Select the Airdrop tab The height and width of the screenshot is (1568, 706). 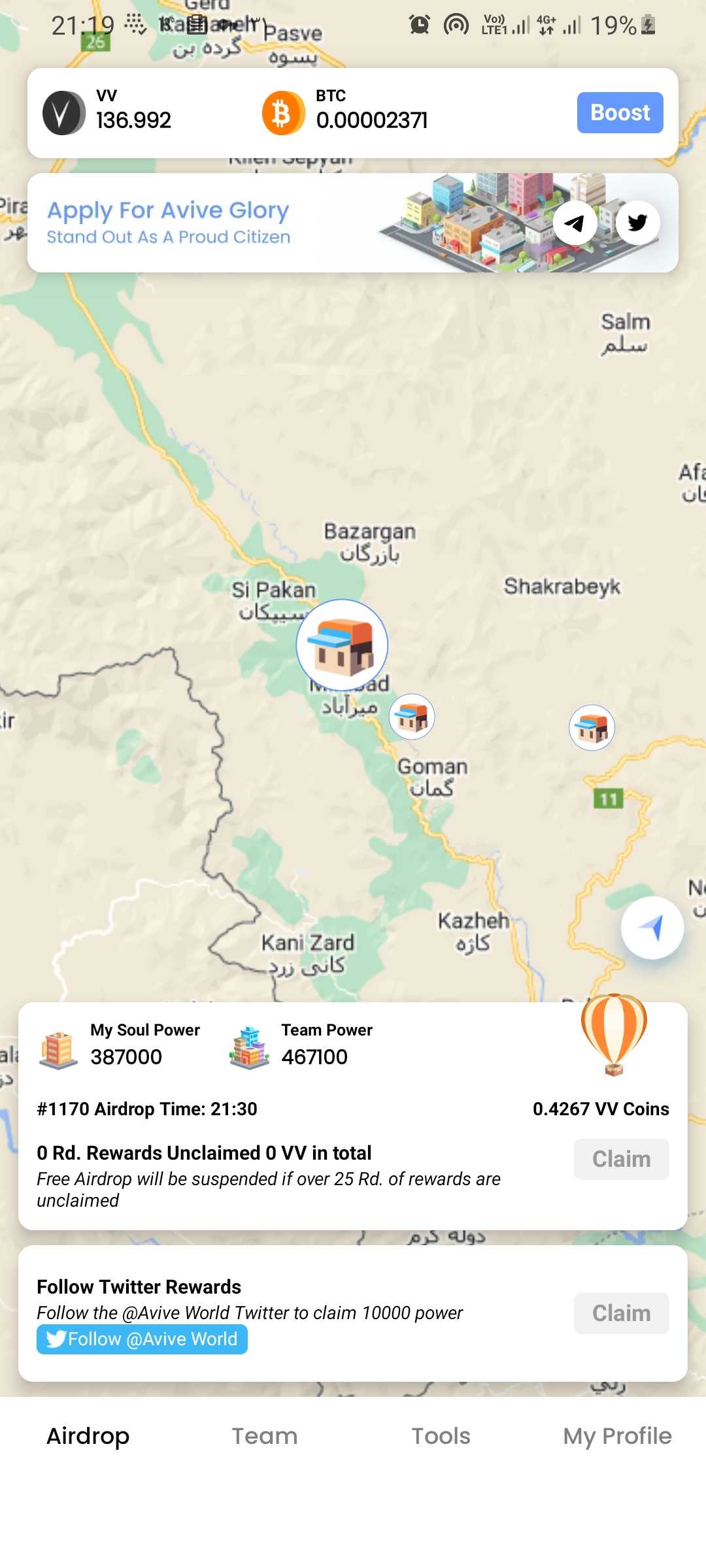tap(88, 1436)
